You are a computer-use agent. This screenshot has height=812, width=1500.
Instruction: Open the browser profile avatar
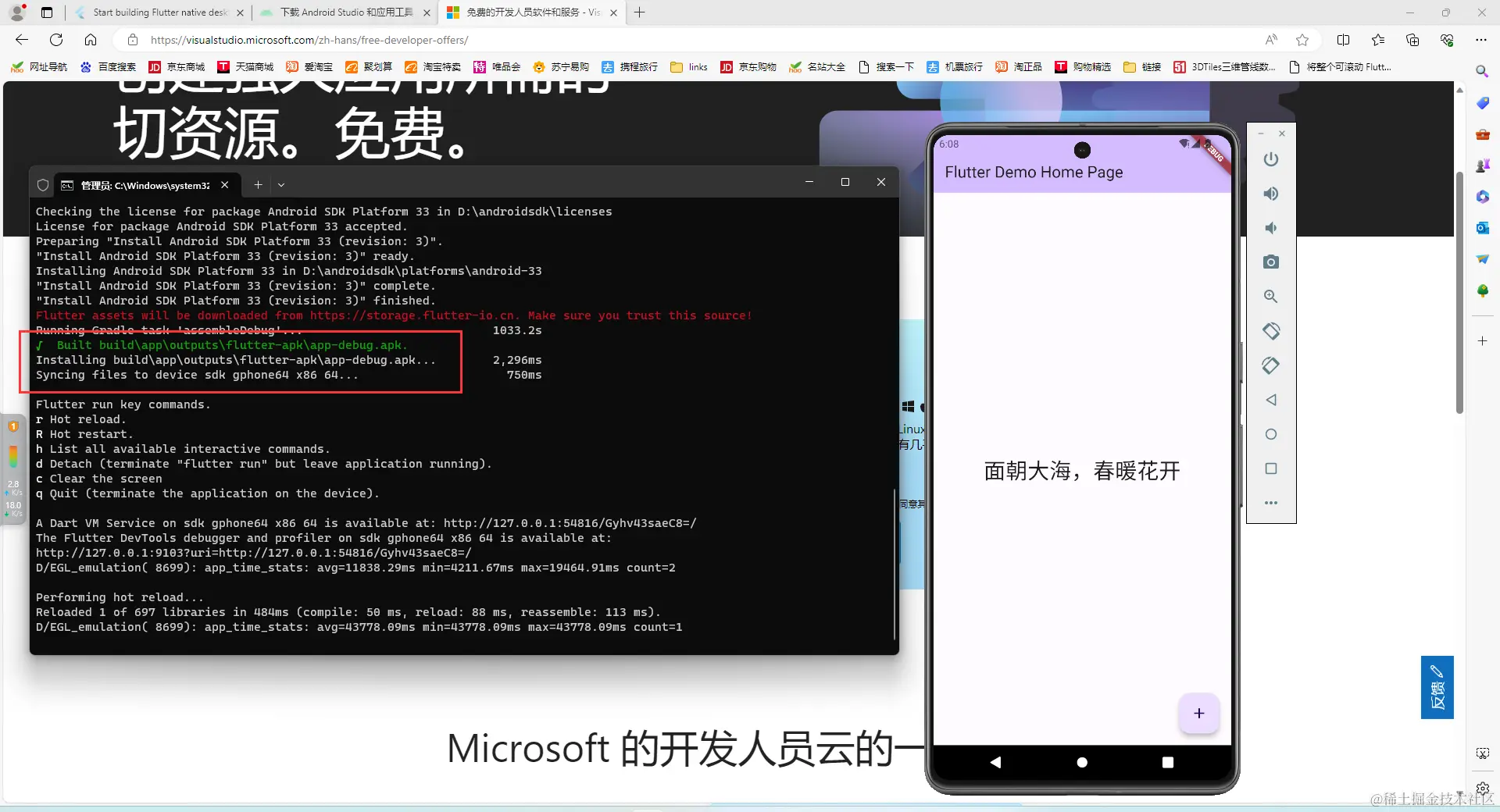17,12
